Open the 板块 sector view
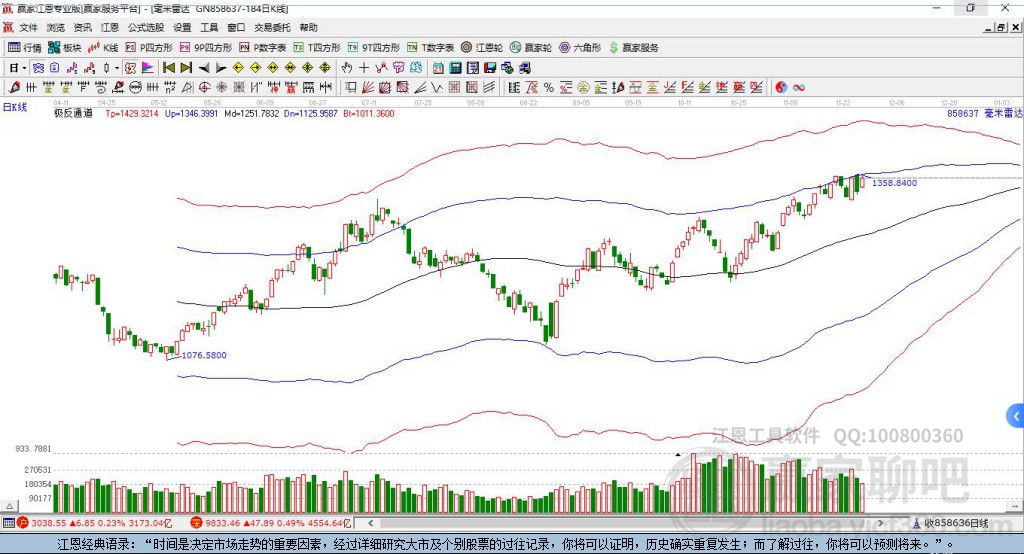The height and width of the screenshot is (554, 1024). coord(65,48)
